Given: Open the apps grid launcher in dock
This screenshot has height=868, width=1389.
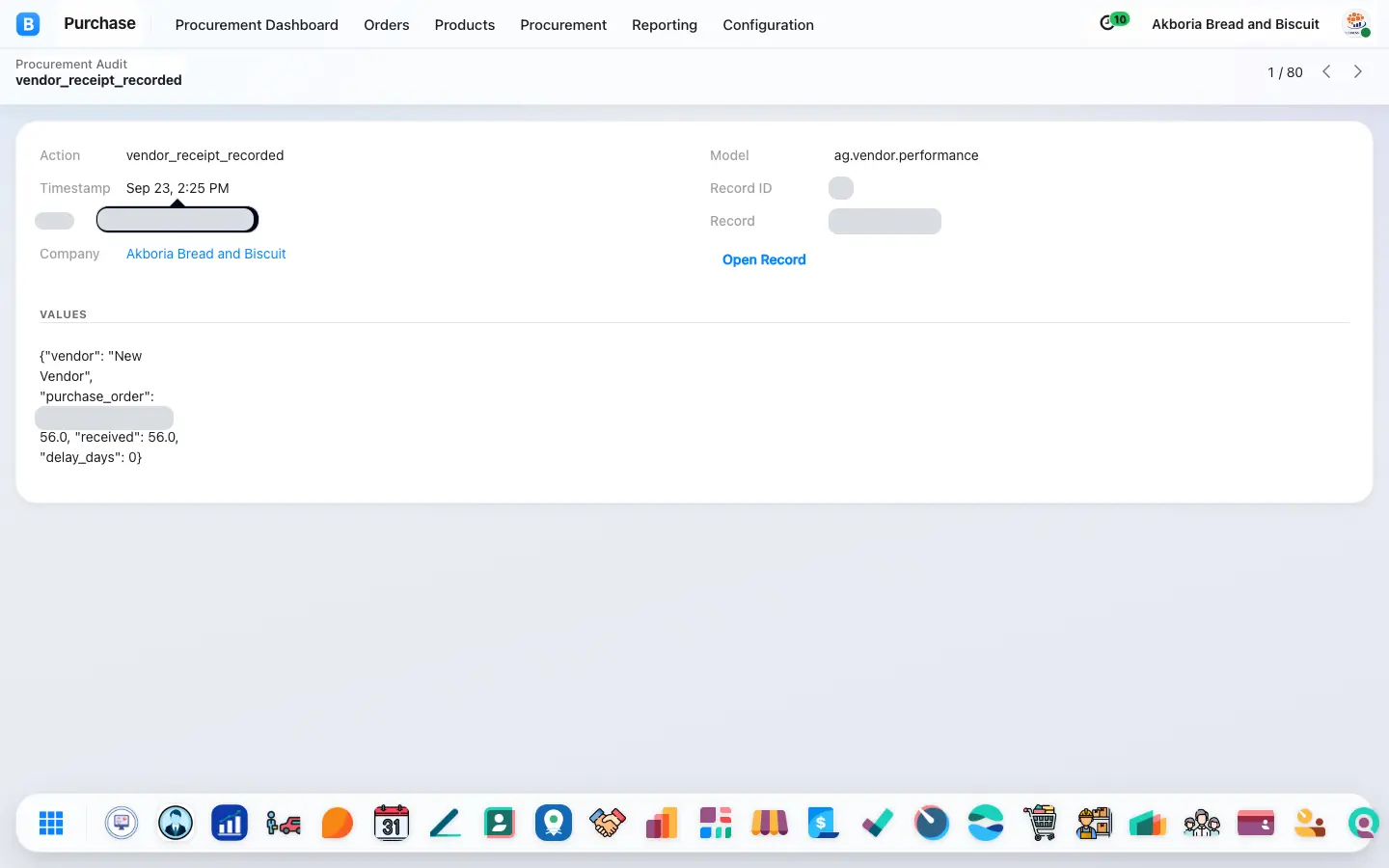Looking at the screenshot, I should pyautogui.click(x=51, y=823).
